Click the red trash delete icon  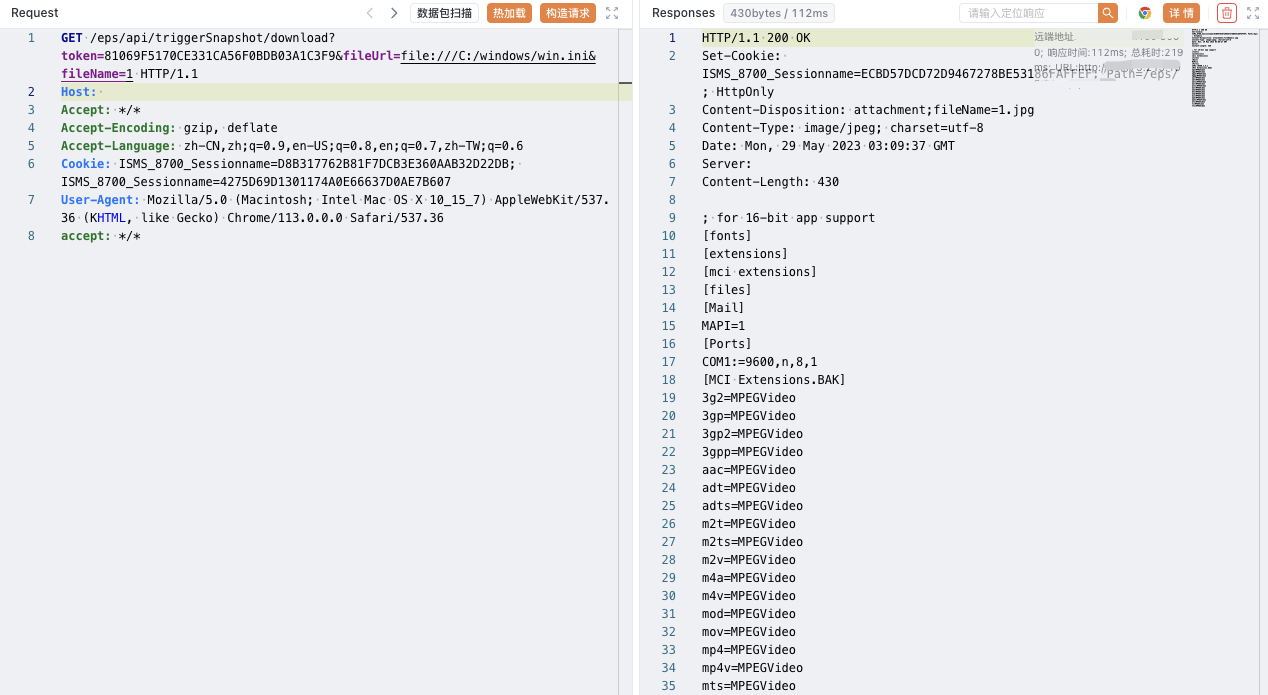[1227, 13]
